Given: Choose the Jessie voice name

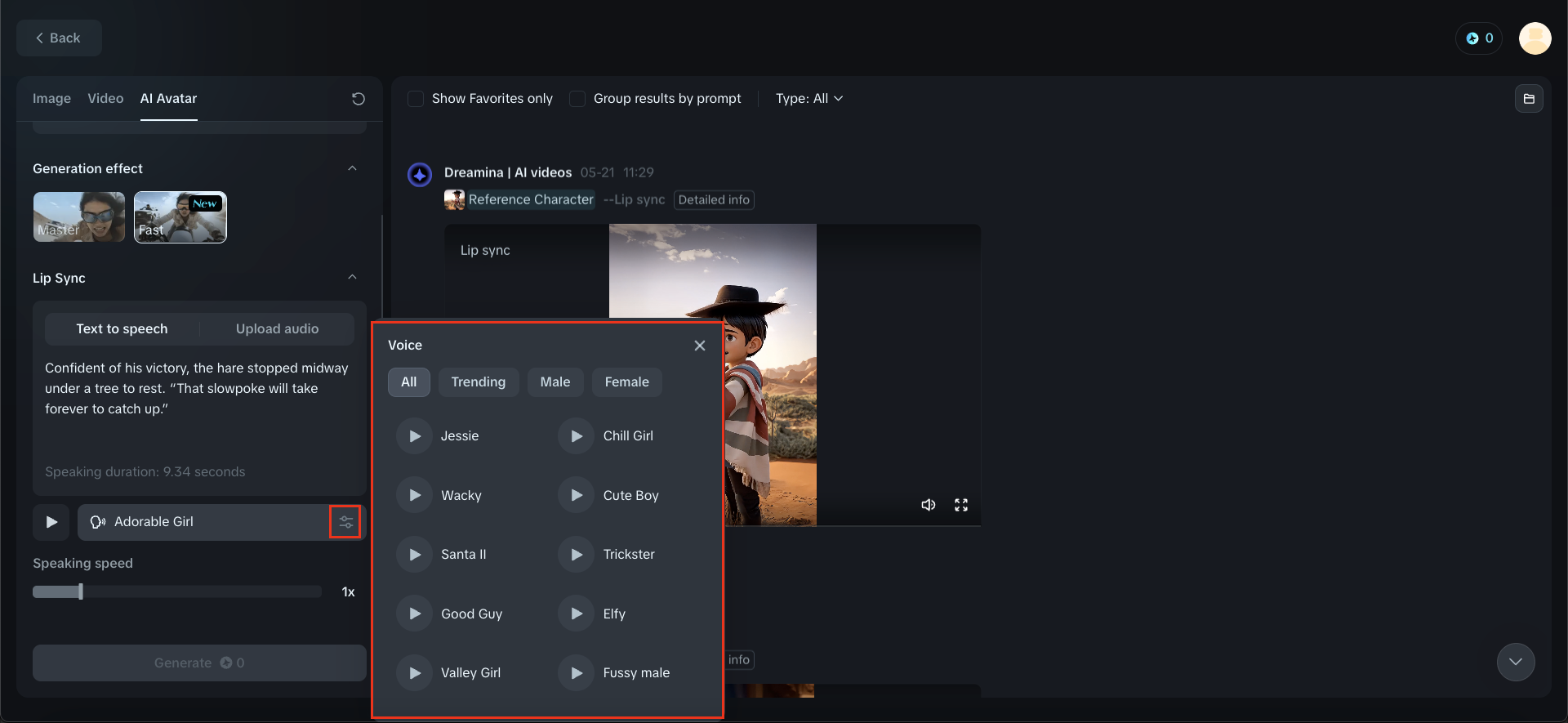Looking at the screenshot, I should (x=460, y=436).
